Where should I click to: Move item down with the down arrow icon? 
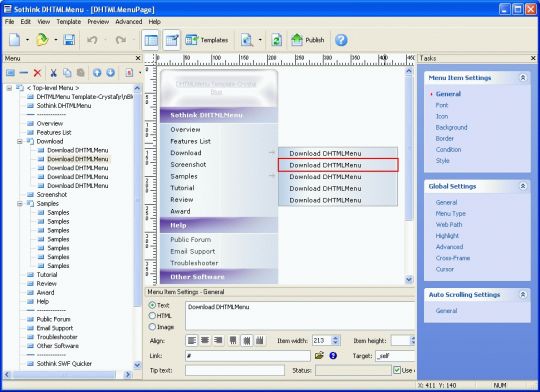click(x=111, y=73)
